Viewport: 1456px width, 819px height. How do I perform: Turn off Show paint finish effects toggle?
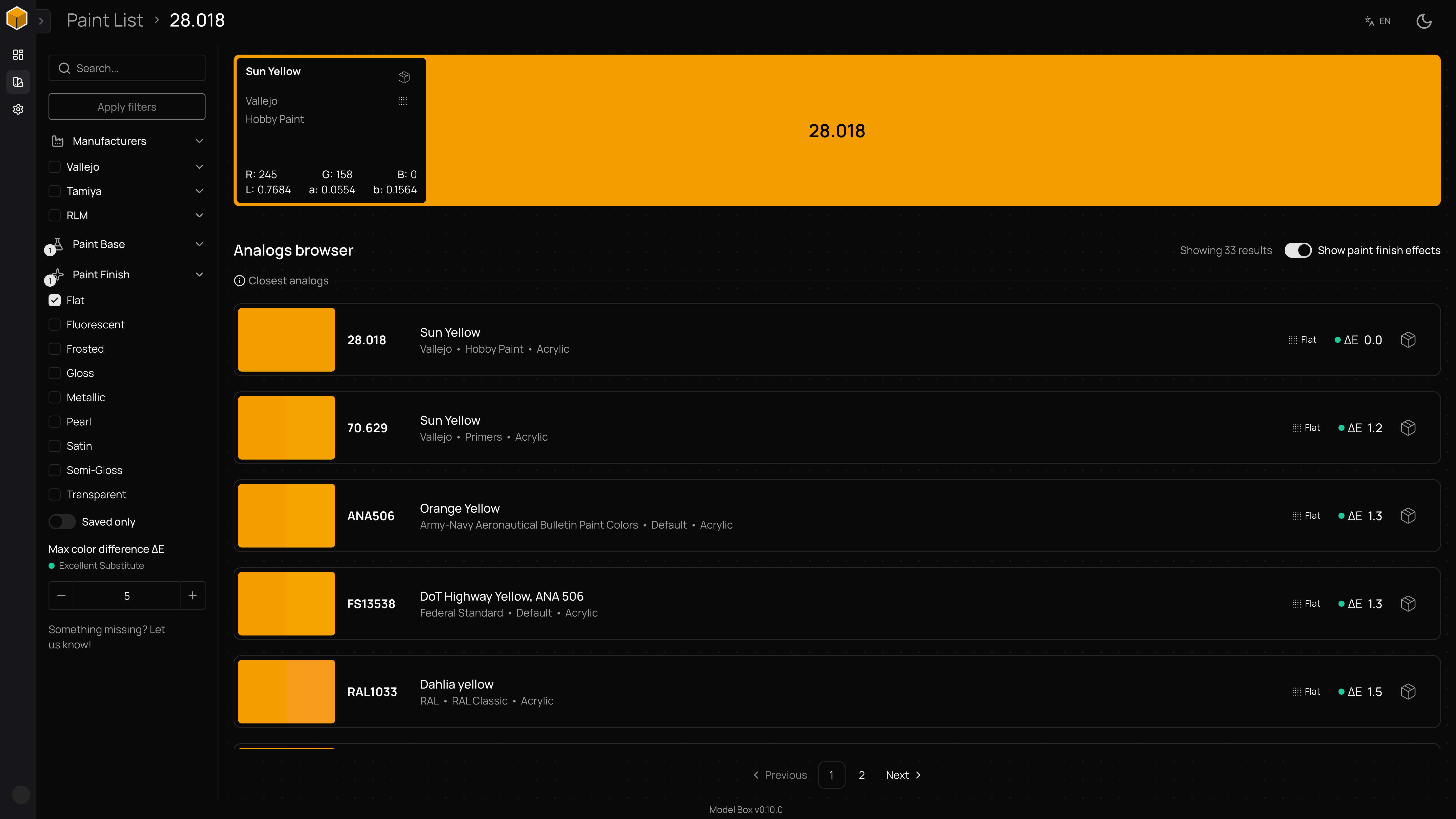(x=1298, y=251)
